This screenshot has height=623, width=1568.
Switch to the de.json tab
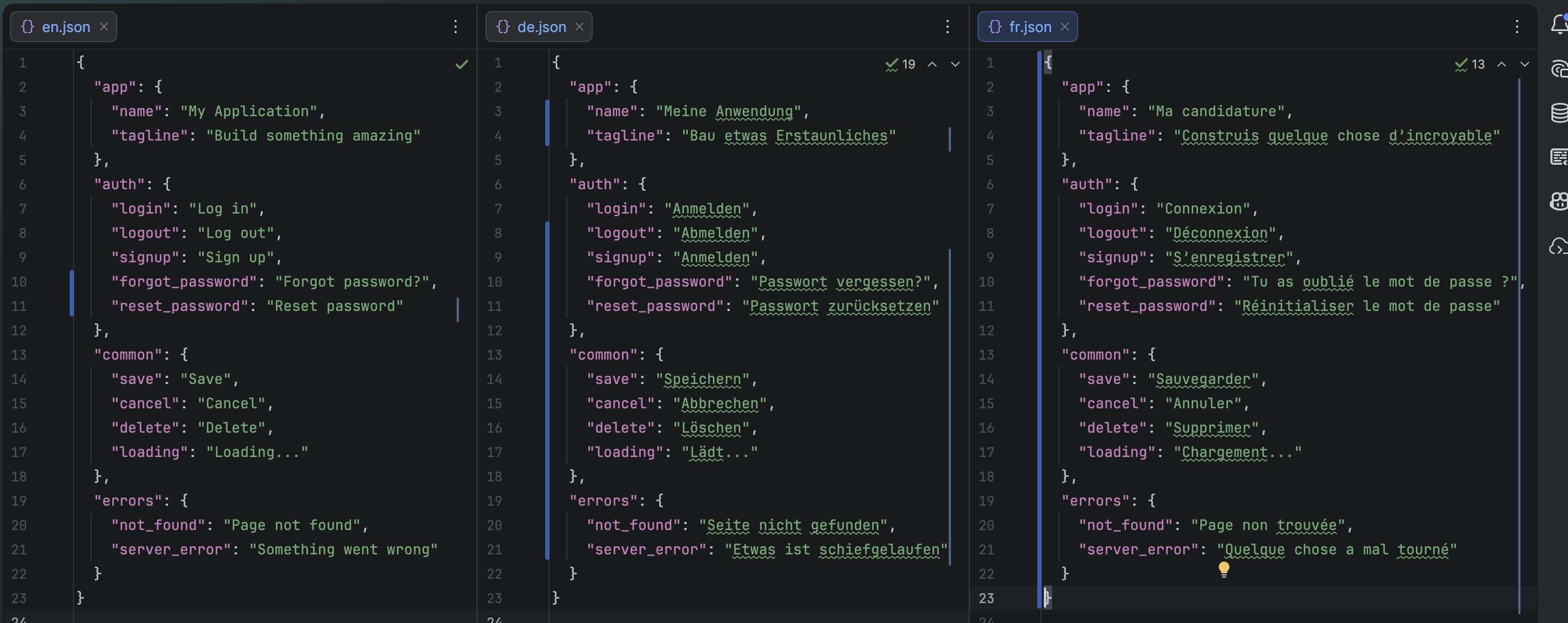pos(541,27)
